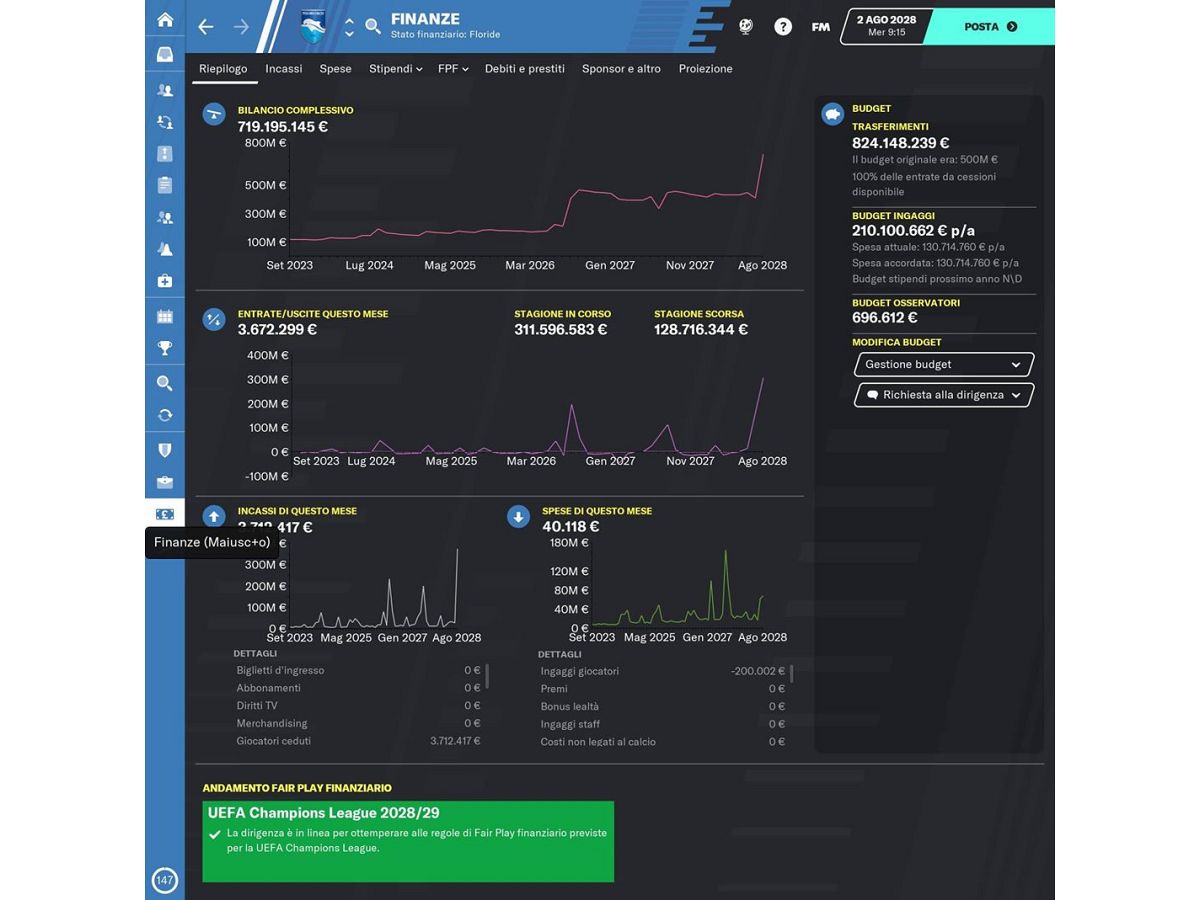This screenshot has width=1200, height=900.
Task: Expand the FPF tab dropdown
Action: [x=453, y=69]
